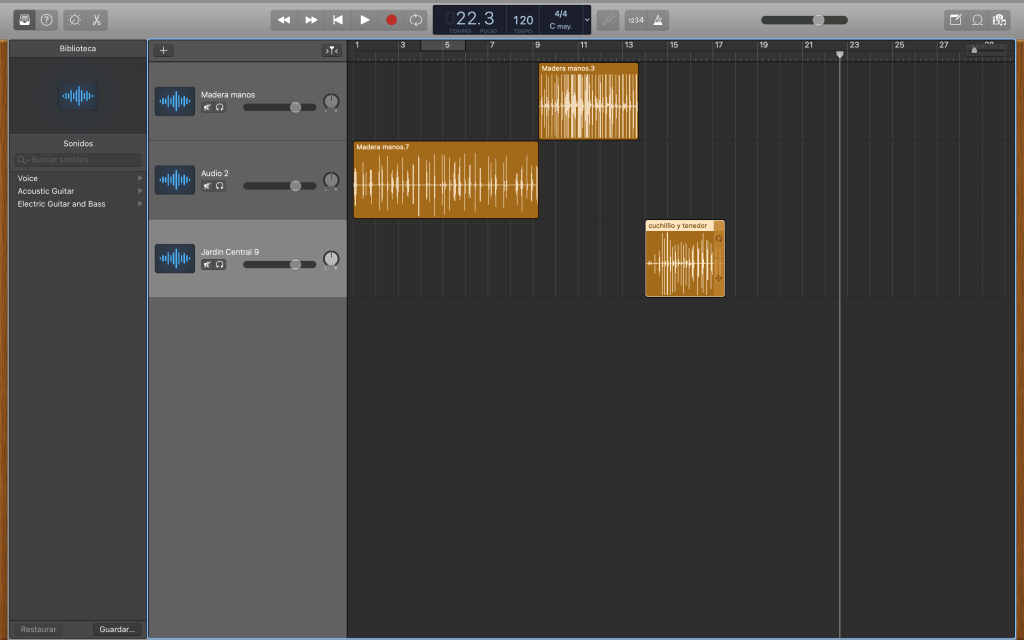Add a new track with plus button
The width and height of the screenshot is (1024, 640).
(x=164, y=50)
